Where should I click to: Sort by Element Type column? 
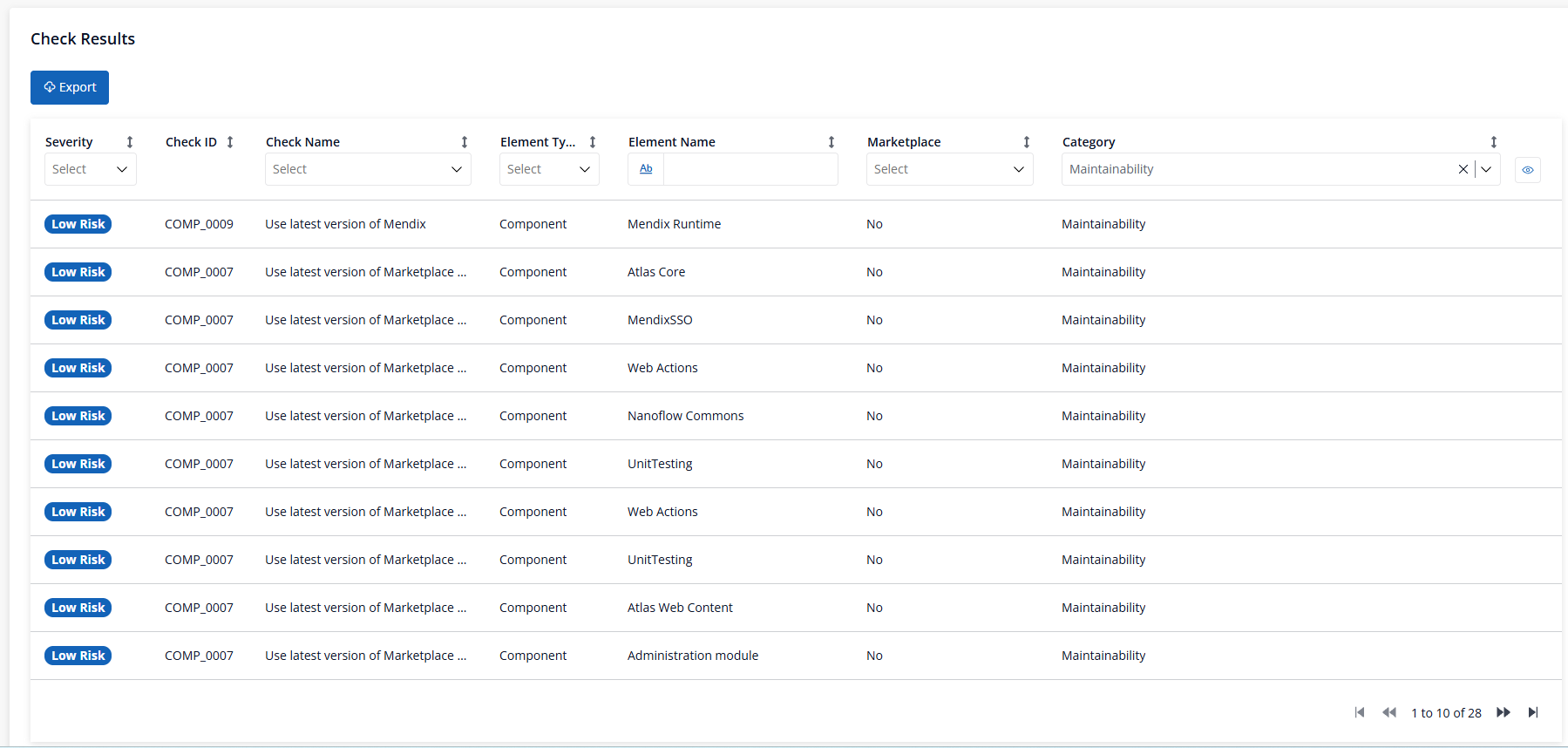[x=593, y=142]
